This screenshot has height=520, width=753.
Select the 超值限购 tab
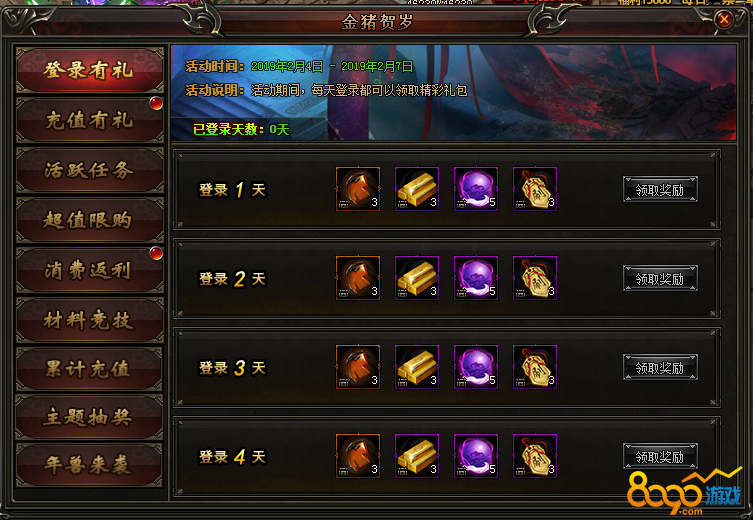89,220
